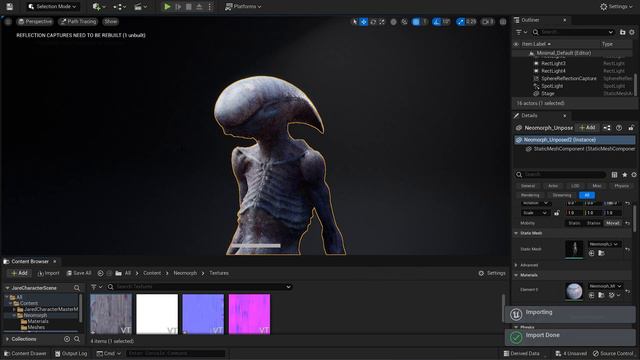Save the current level with disk icon
This screenshot has width=640, height=360.
point(9,7)
